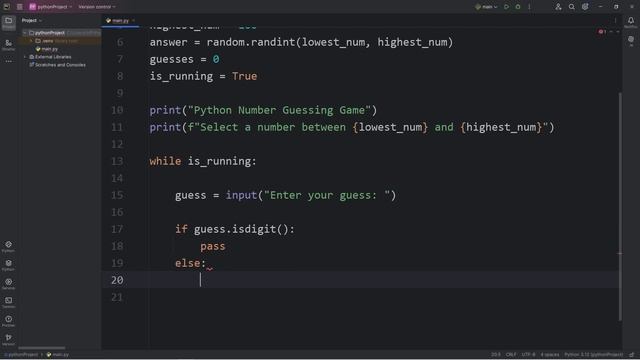The height and width of the screenshot is (360, 640).
Task: Open Code With Me icon
Action: pos(558,7)
